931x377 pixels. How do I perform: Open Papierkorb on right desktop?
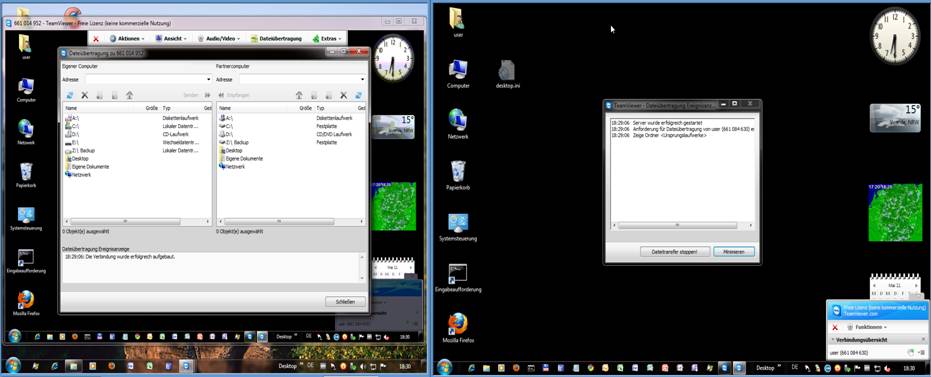458,176
